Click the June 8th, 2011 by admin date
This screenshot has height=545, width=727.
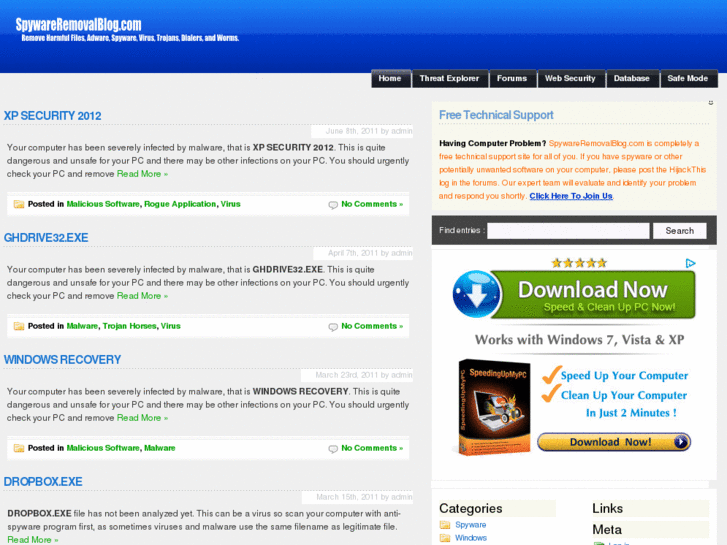[x=369, y=131]
